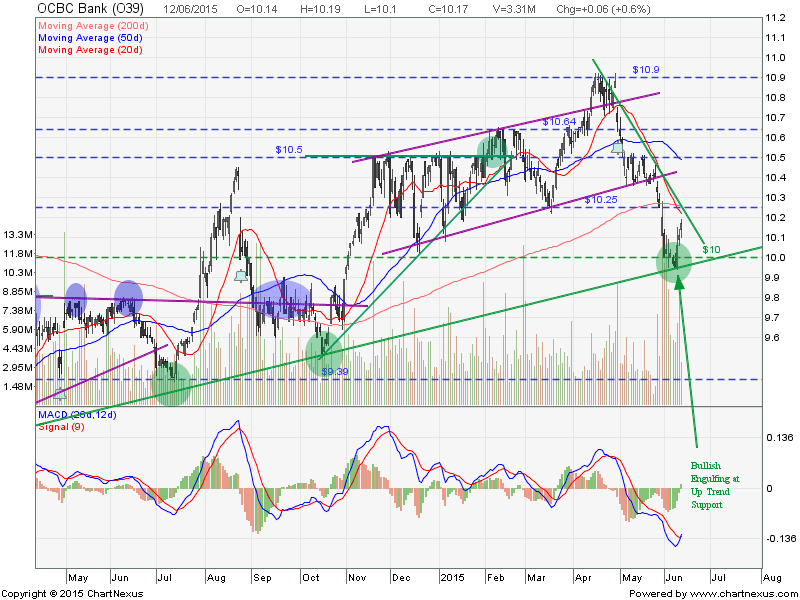Click the 11.8M volume axis label
The height and width of the screenshot is (600, 800).
18,254
